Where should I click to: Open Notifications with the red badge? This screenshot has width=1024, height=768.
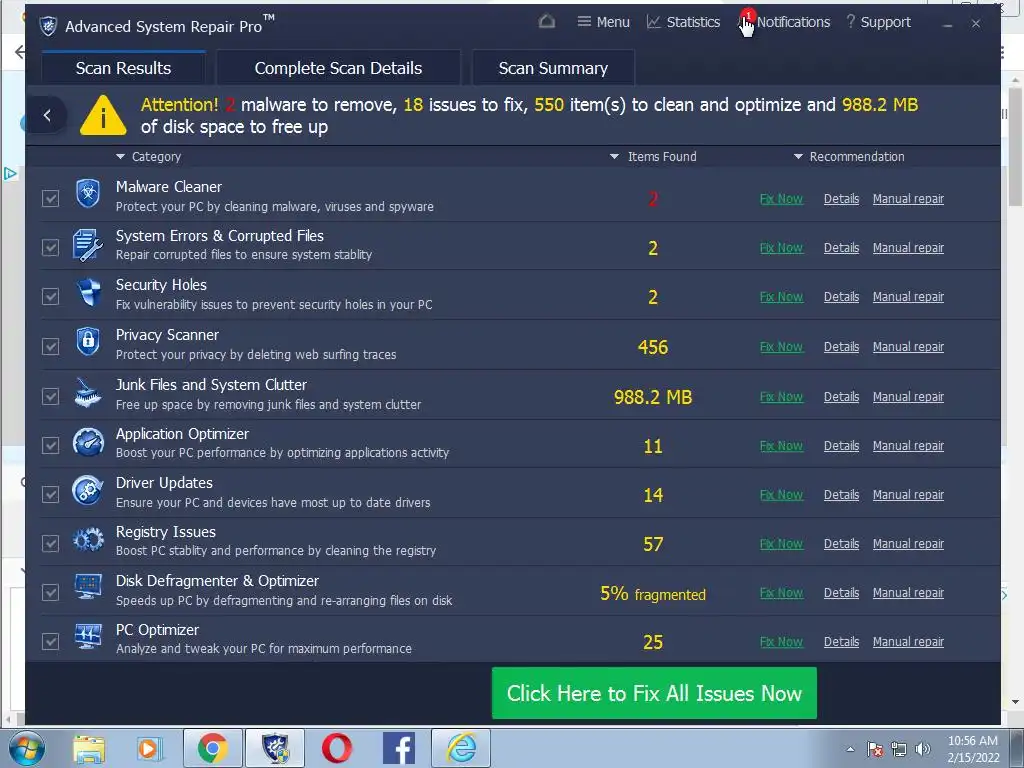784,22
